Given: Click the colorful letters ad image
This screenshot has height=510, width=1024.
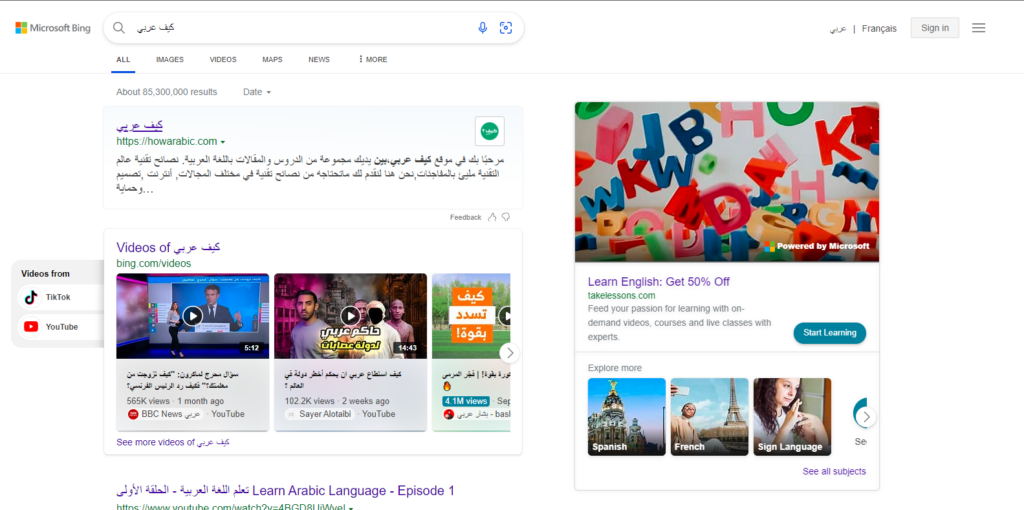Looking at the screenshot, I should point(727,182).
